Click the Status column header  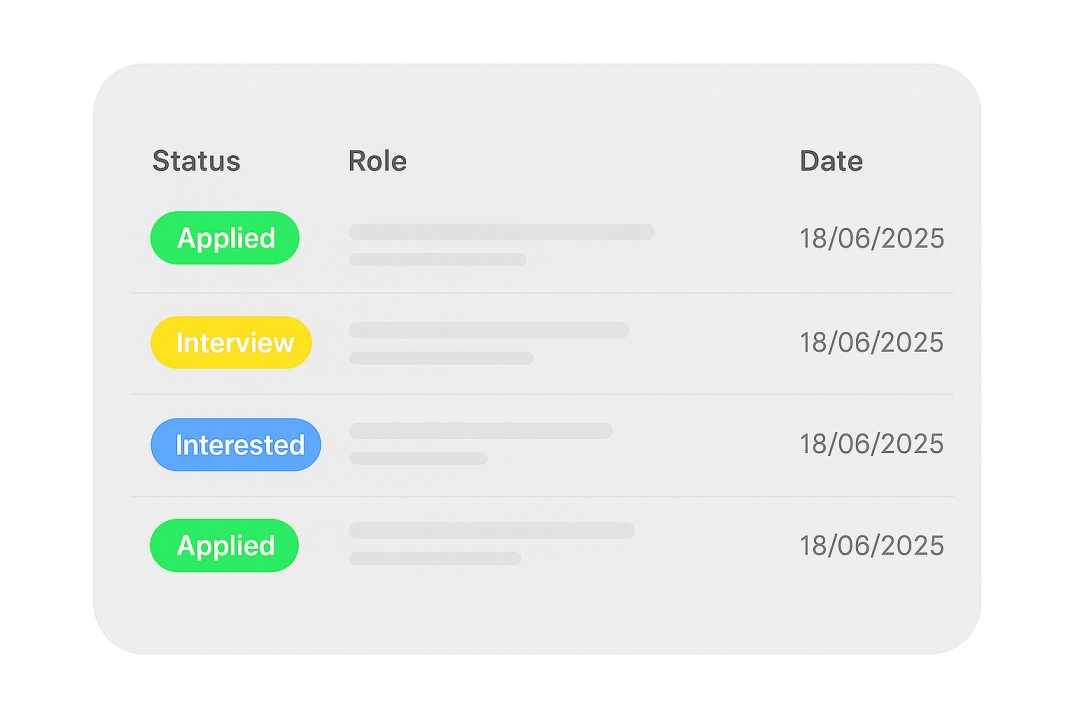click(196, 161)
